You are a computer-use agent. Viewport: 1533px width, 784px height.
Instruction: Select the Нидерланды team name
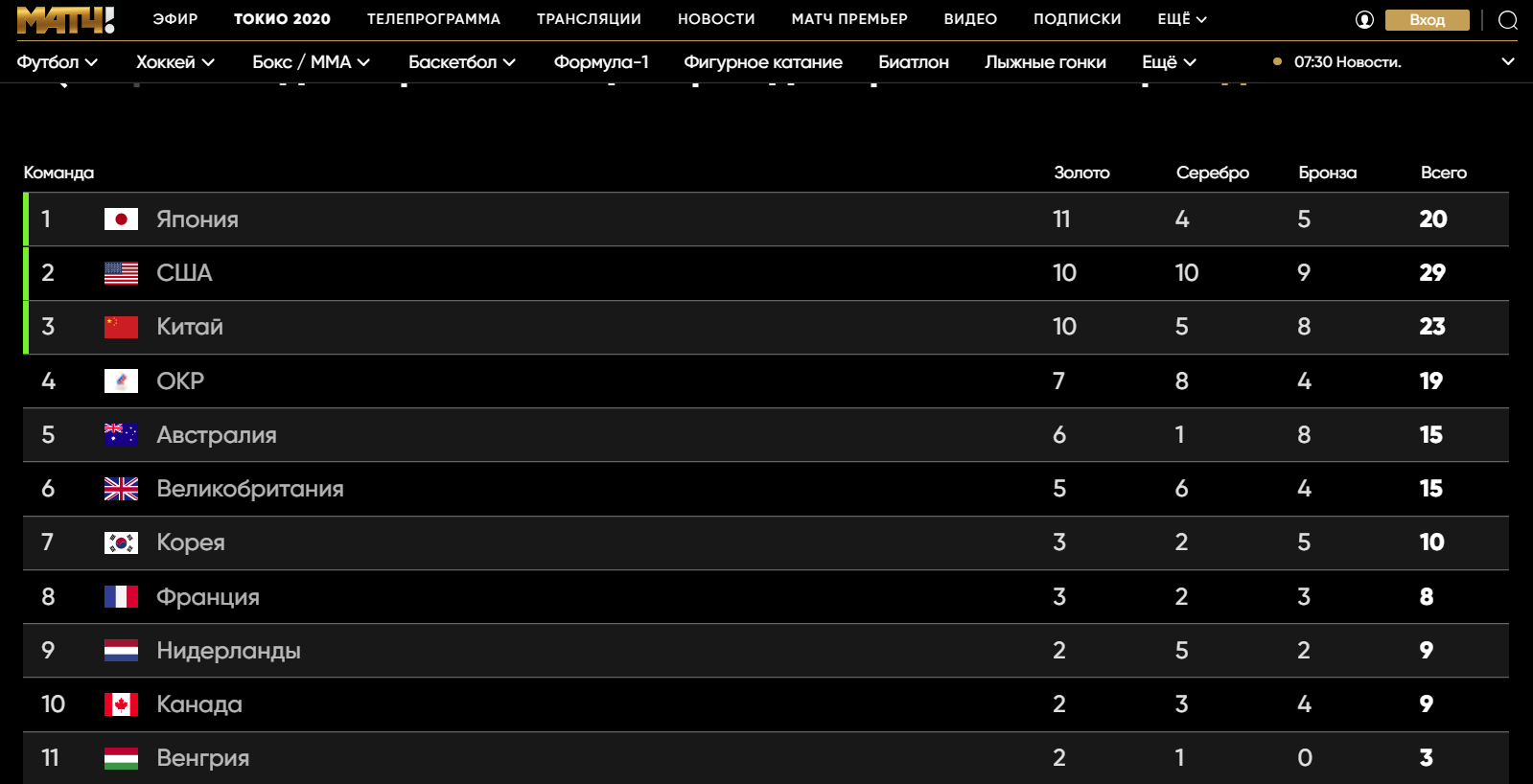pyautogui.click(x=228, y=651)
